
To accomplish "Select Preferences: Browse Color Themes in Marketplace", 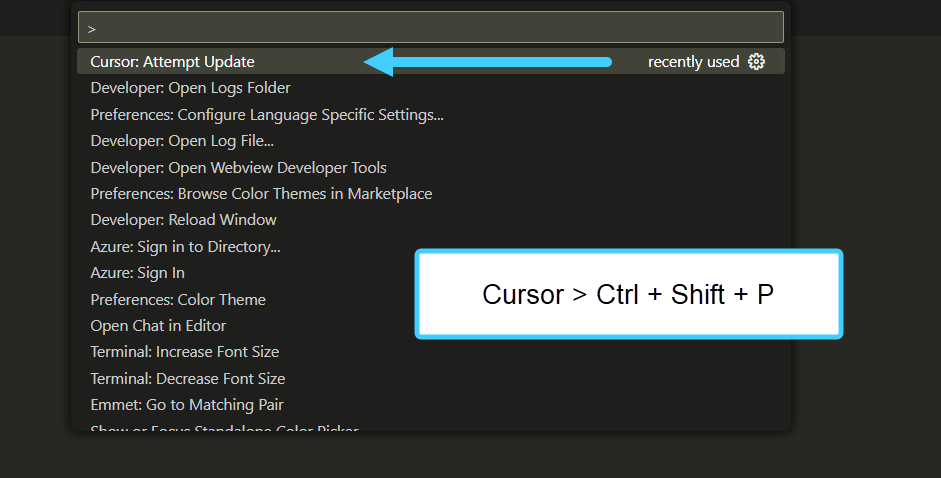I will pos(430,193).
